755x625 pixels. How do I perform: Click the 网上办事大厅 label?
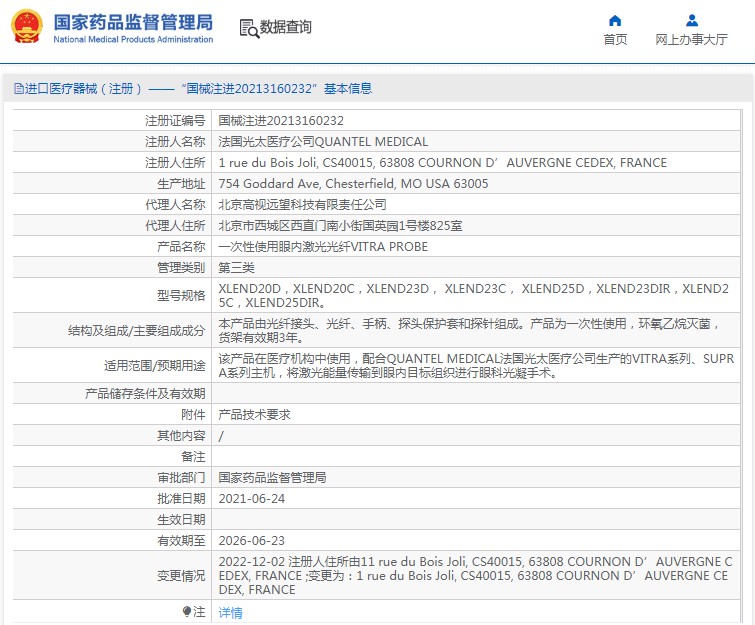click(691, 39)
